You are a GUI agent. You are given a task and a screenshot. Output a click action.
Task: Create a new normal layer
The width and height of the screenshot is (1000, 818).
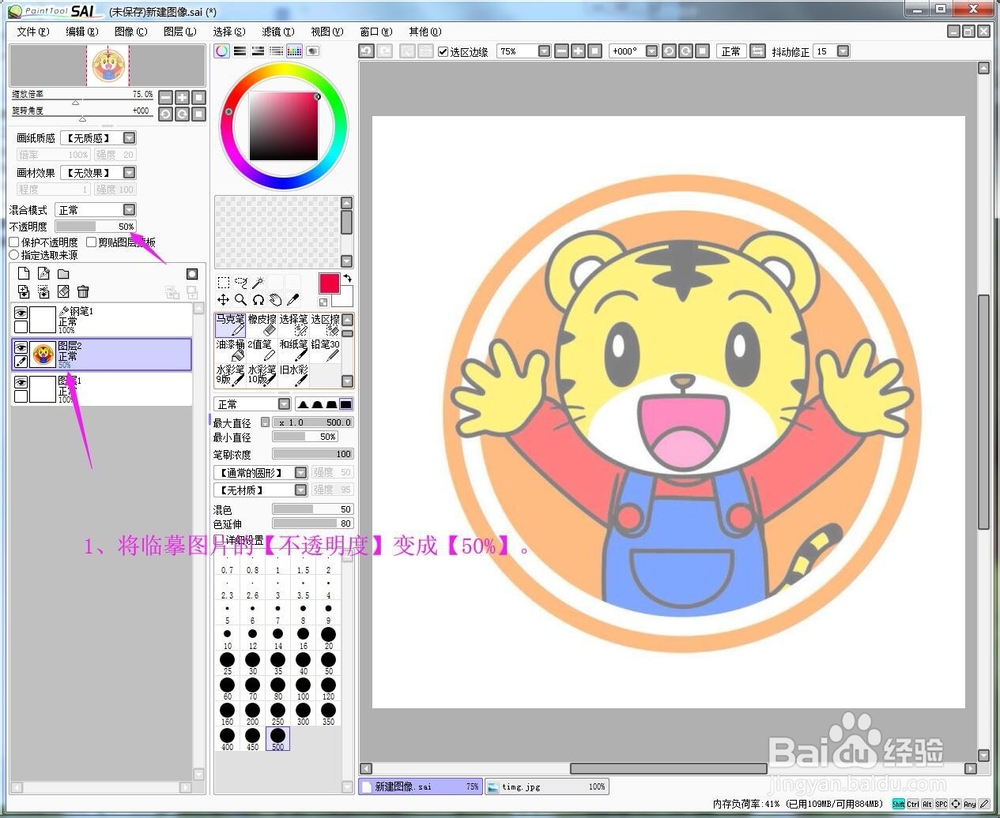click(x=24, y=274)
